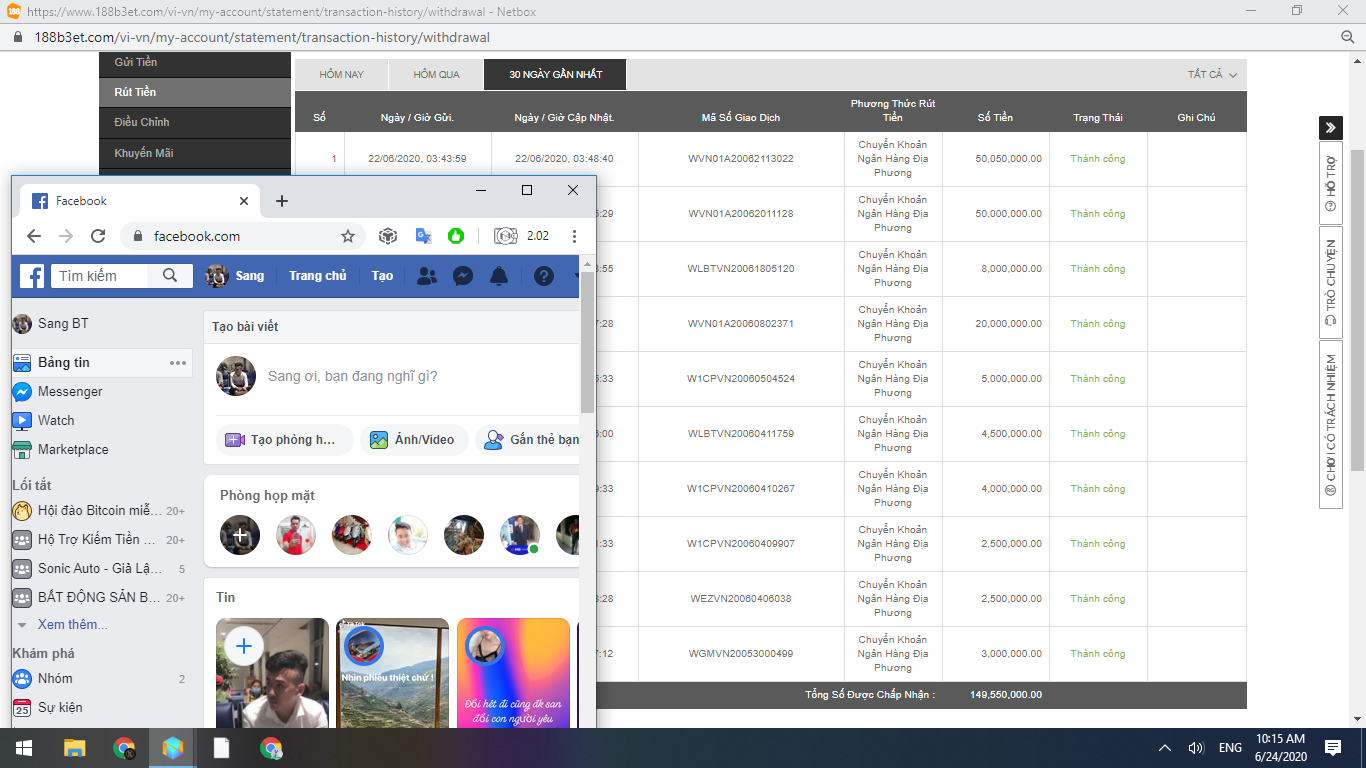Image resolution: width=1366 pixels, height=768 pixels.
Task: Open the Facebook help question-mark icon
Action: pos(544,276)
